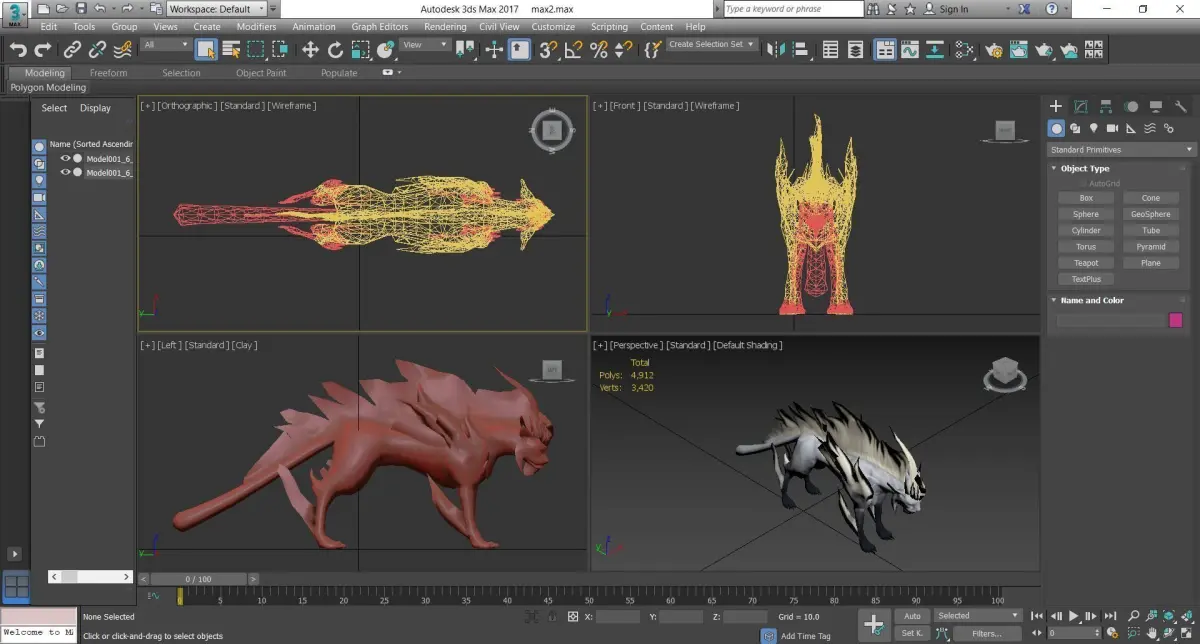Switch to the Populate ribbon tab
The image size is (1200, 644).
coord(339,73)
